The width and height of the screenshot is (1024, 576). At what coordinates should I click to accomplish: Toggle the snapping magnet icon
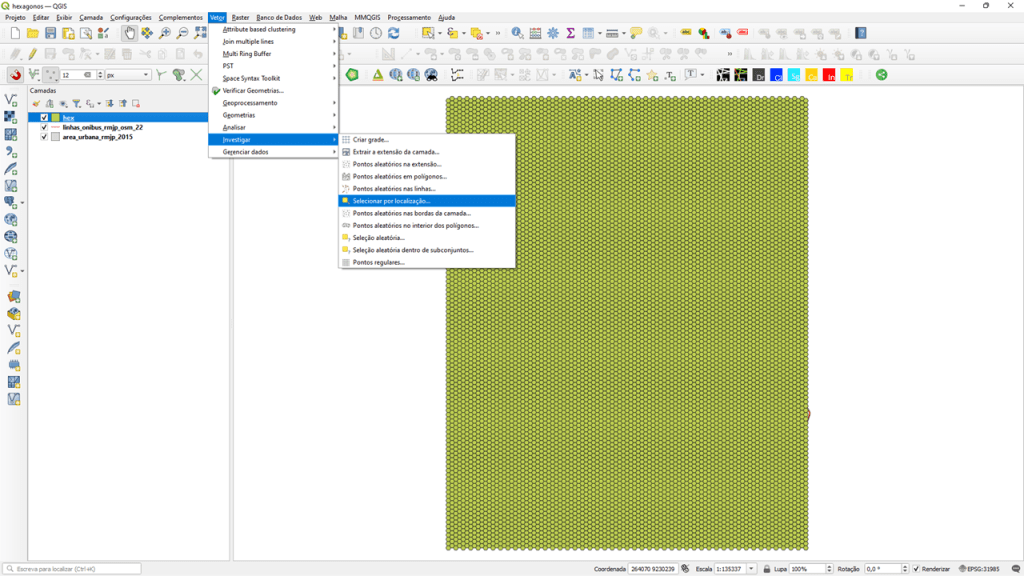coord(15,75)
